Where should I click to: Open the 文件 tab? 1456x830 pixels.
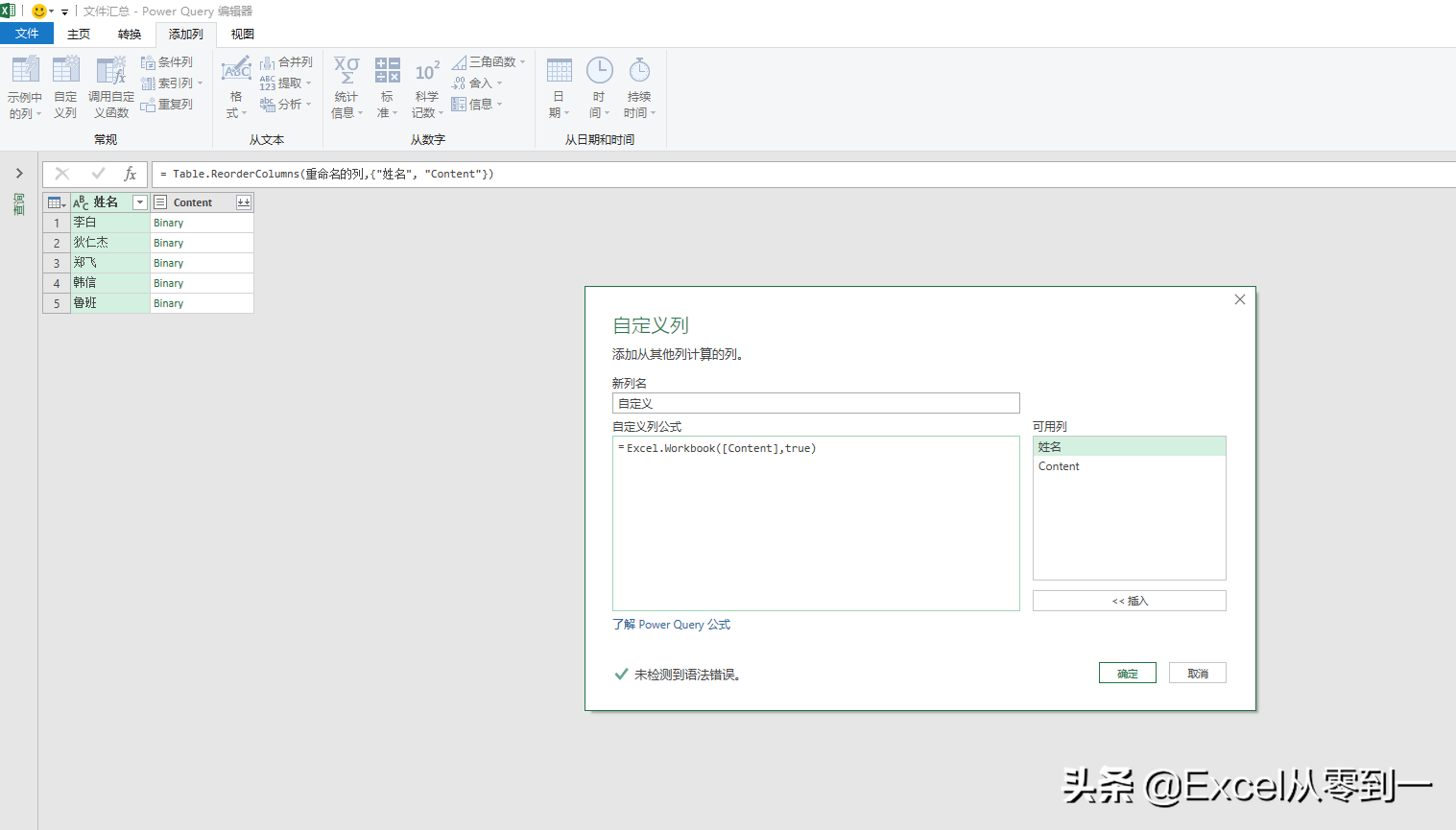coord(27,34)
